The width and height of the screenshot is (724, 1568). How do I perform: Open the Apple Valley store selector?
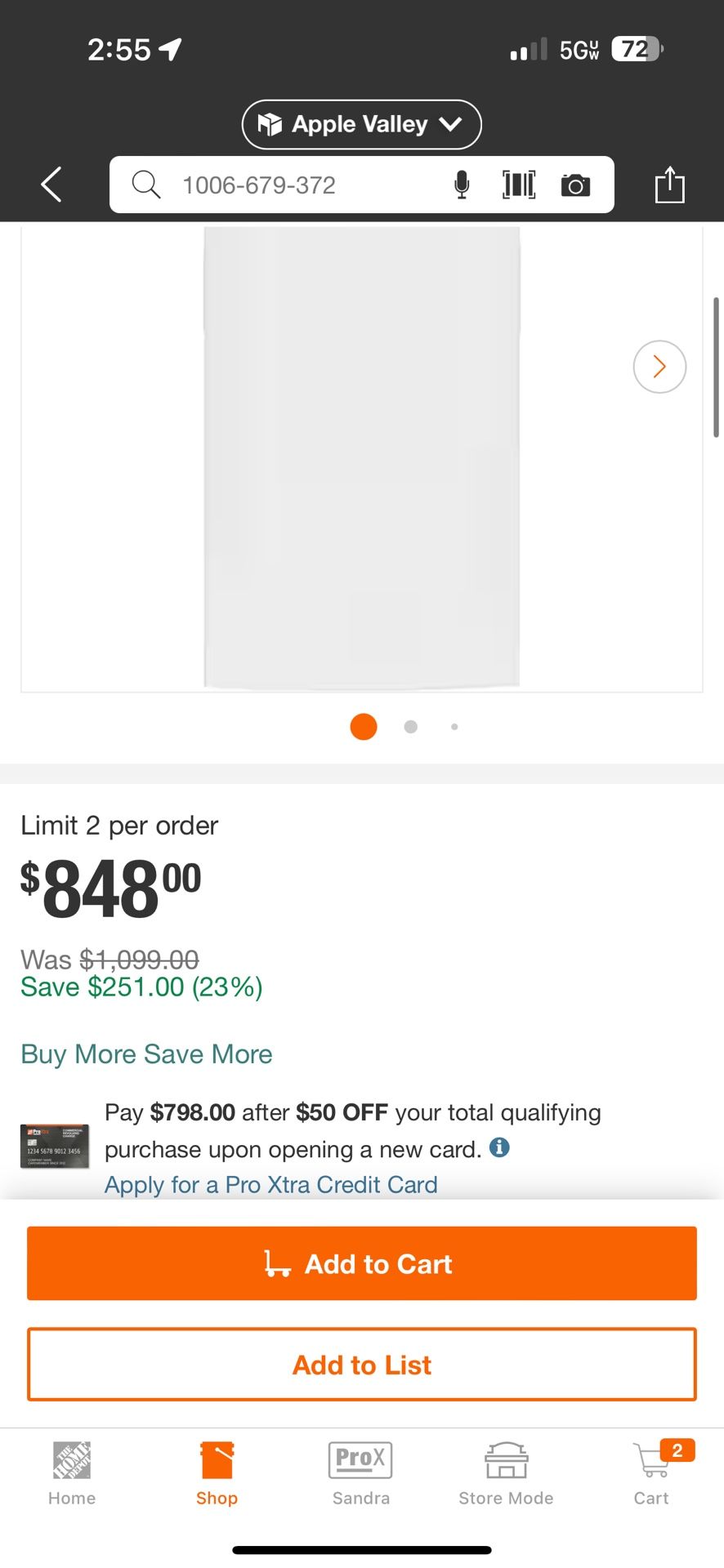point(360,124)
